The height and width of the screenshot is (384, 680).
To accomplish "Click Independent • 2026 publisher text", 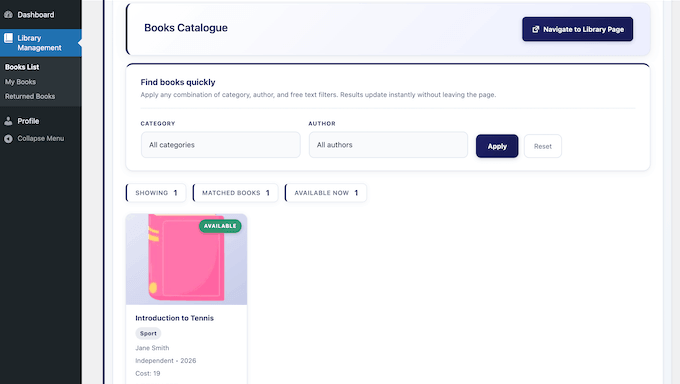I will coord(166,361).
